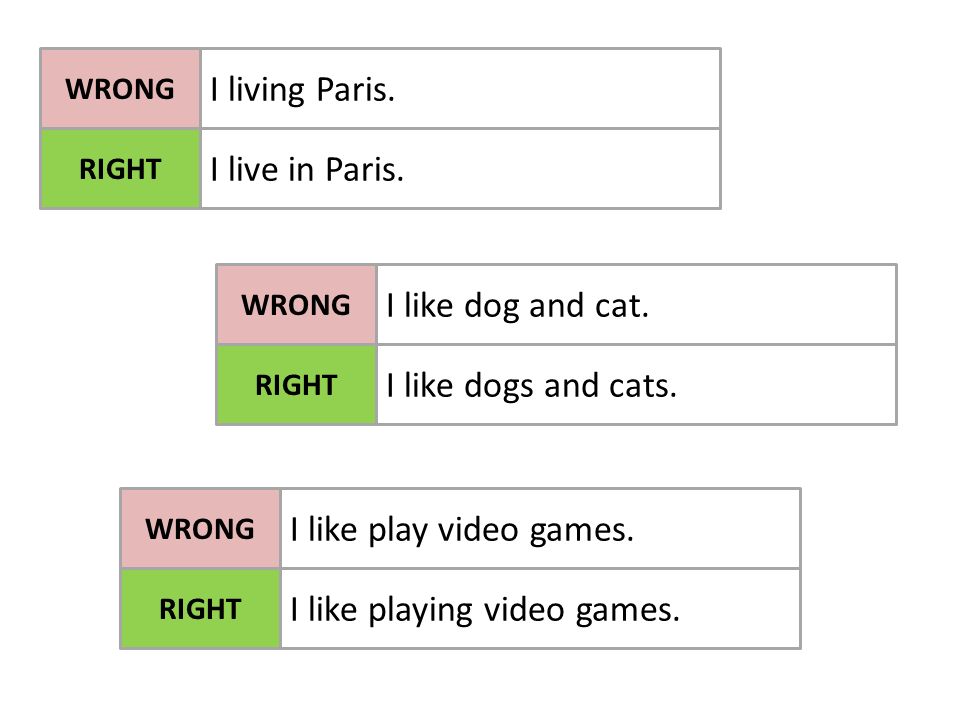
Task: Select the sentence 'I like play video games.'
Action: coord(462,530)
